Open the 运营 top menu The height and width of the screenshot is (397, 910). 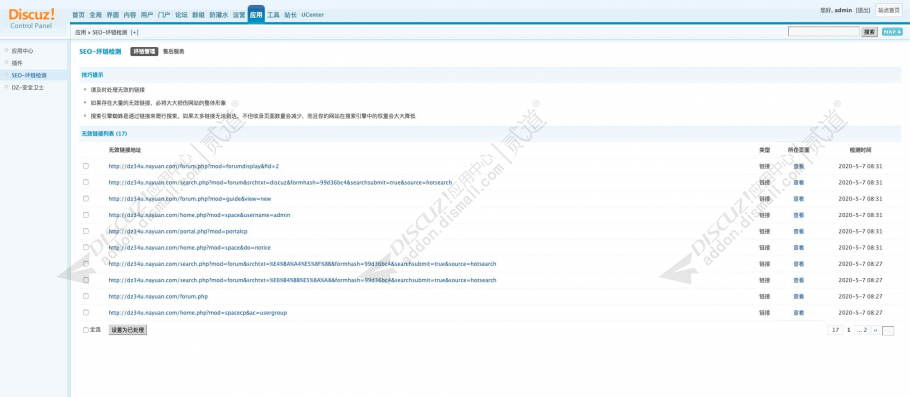[239, 15]
